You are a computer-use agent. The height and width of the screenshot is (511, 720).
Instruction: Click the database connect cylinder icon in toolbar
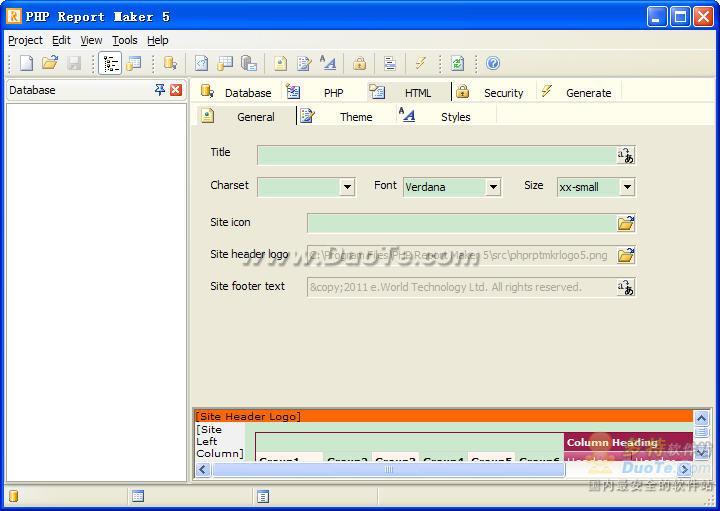click(x=170, y=63)
